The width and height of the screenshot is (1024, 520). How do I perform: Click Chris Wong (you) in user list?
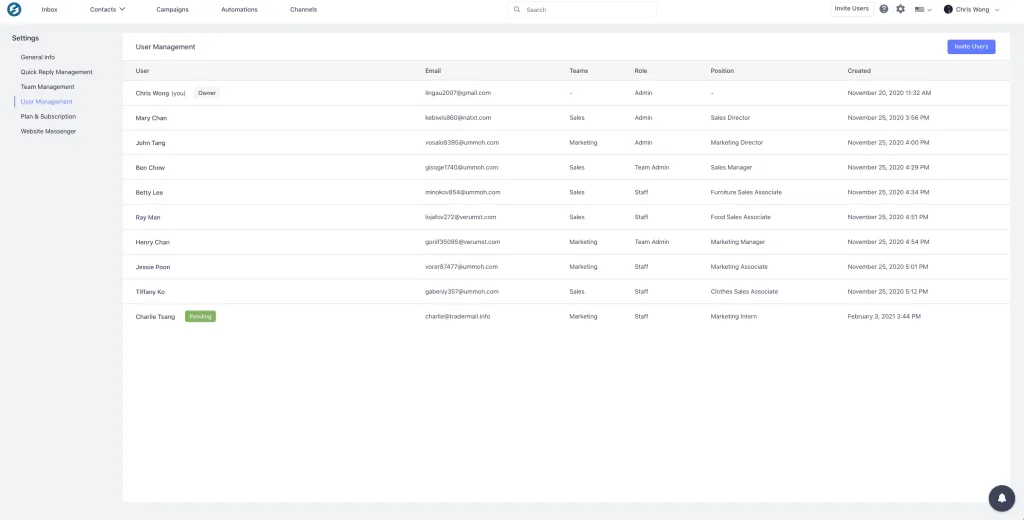160,93
